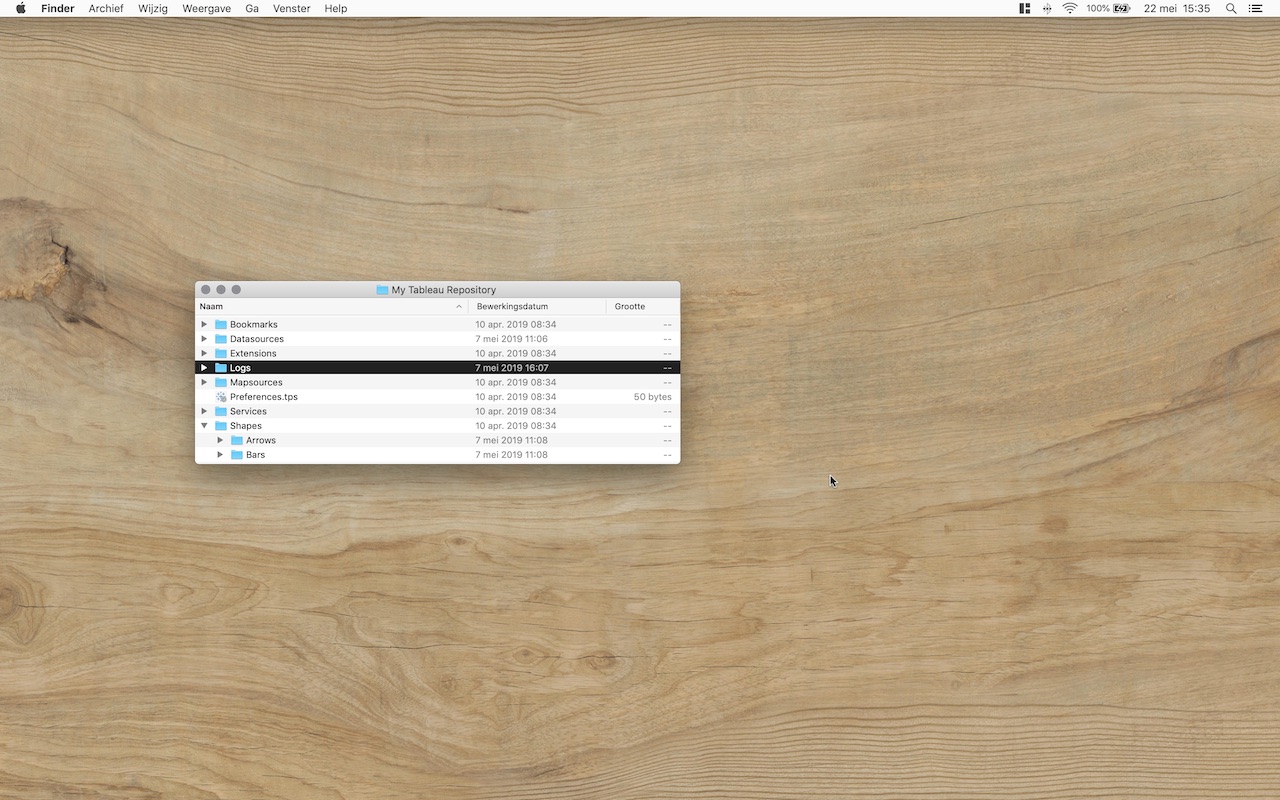Open the Weergave menu

click(x=206, y=8)
